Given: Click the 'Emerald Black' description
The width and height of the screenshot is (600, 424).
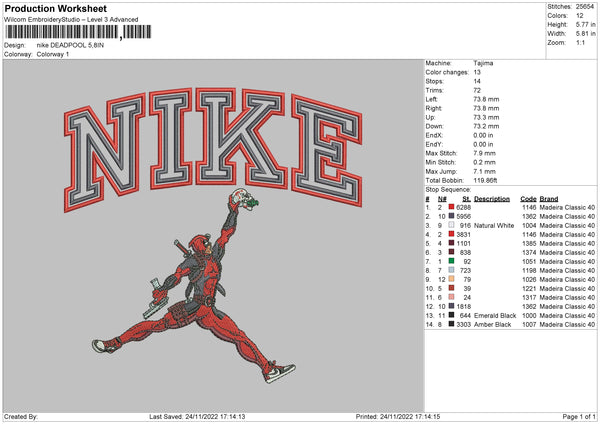Looking at the screenshot, I should coord(495,315).
